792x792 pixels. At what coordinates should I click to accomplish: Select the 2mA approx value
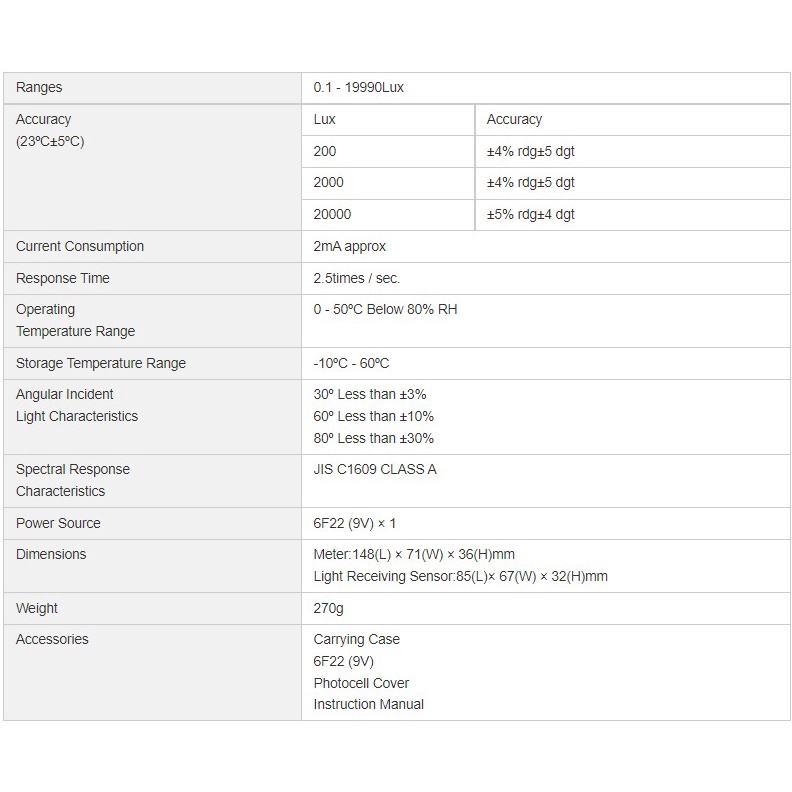pos(350,247)
